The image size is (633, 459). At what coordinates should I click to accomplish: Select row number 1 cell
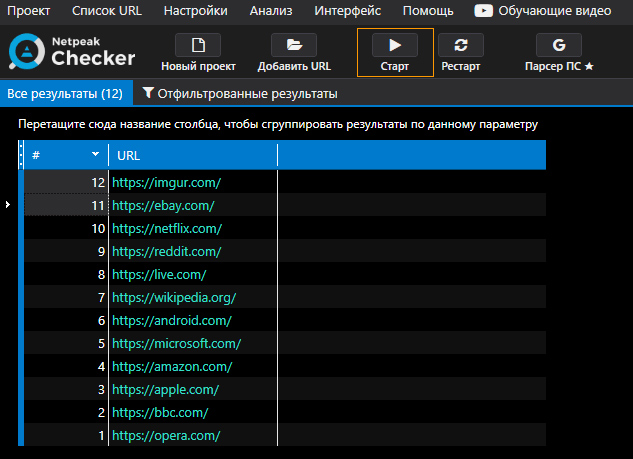point(66,435)
